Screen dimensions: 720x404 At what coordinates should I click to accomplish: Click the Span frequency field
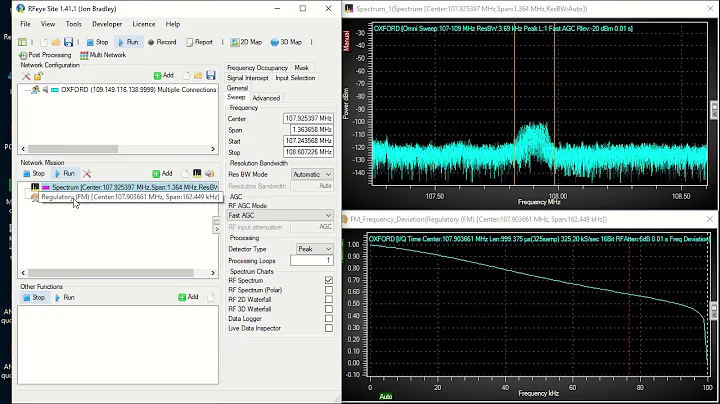(x=311, y=130)
